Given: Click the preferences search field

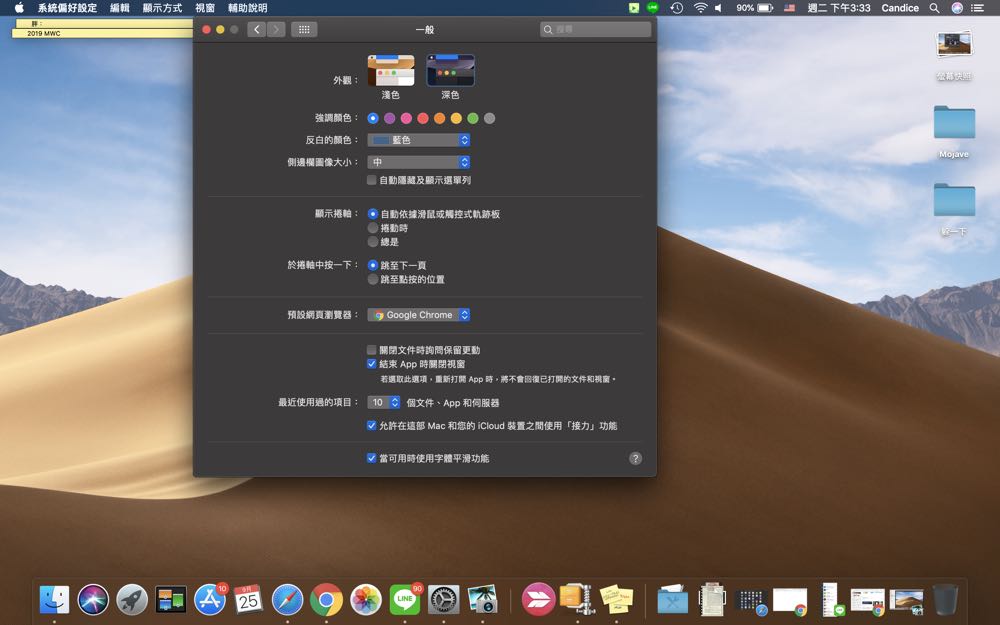Looking at the screenshot, I should pos(596,30).
